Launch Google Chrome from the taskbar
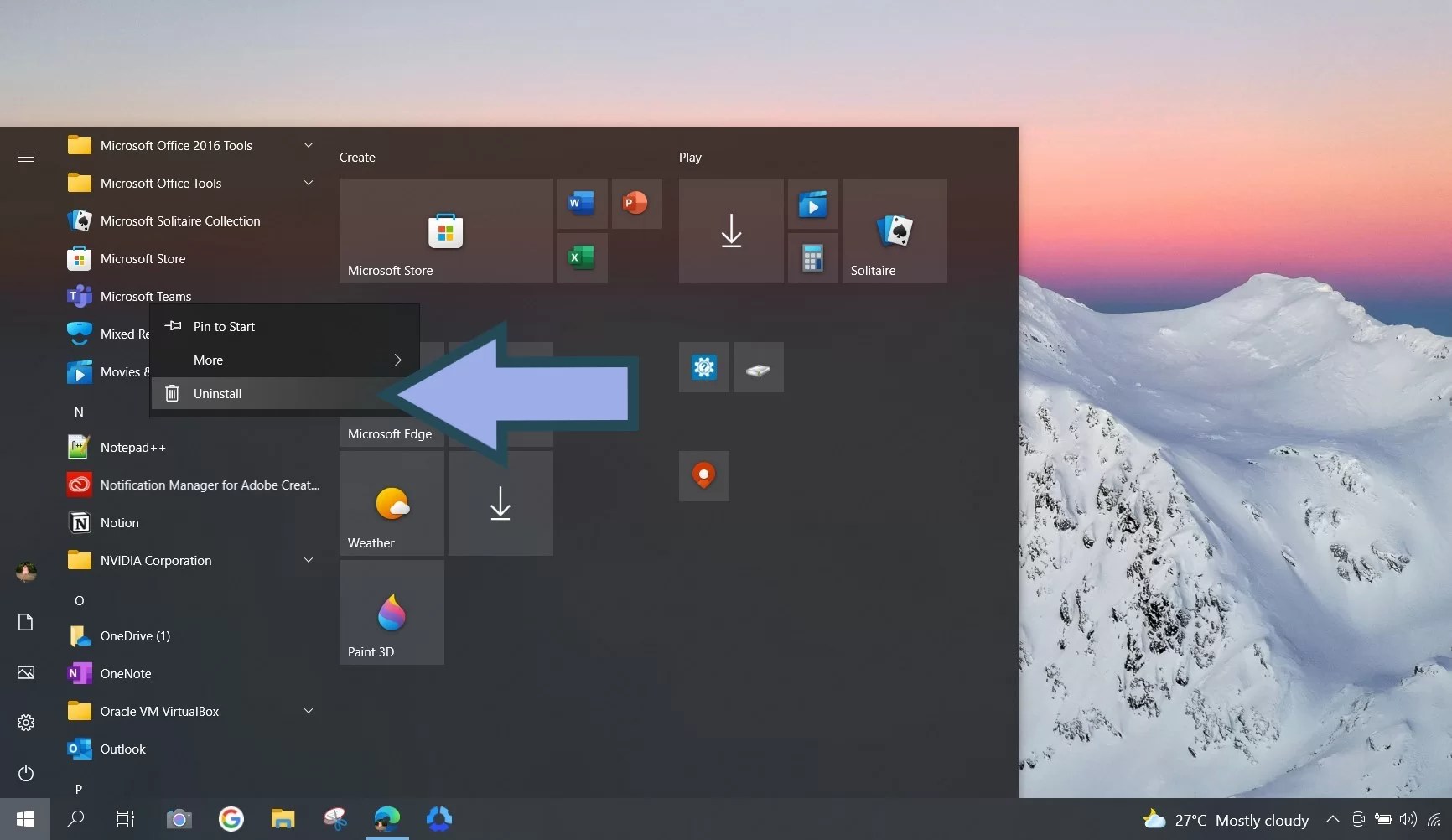The height and width of the screenshot is (840, 1452). [x=231, y=819]
